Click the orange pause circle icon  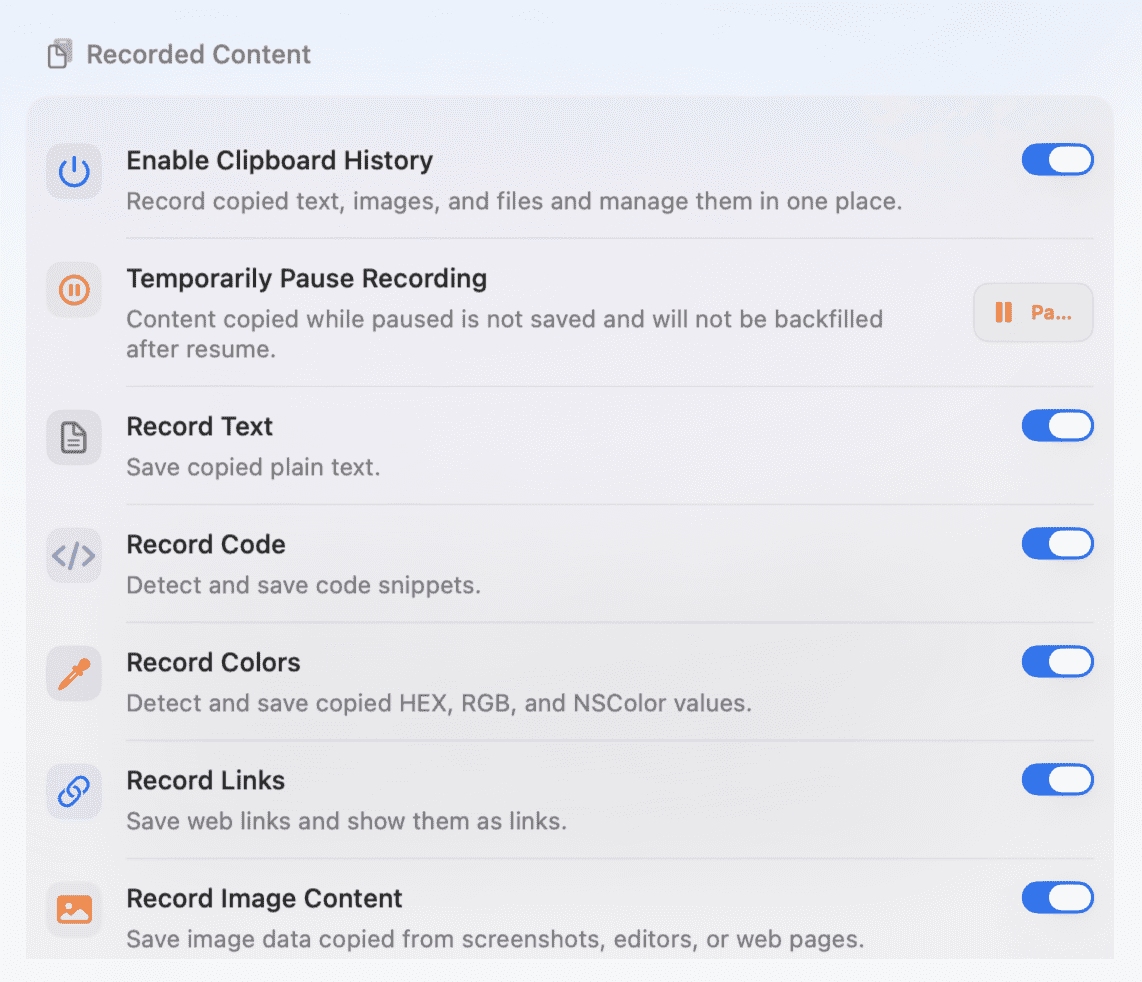tap(74, 290)
